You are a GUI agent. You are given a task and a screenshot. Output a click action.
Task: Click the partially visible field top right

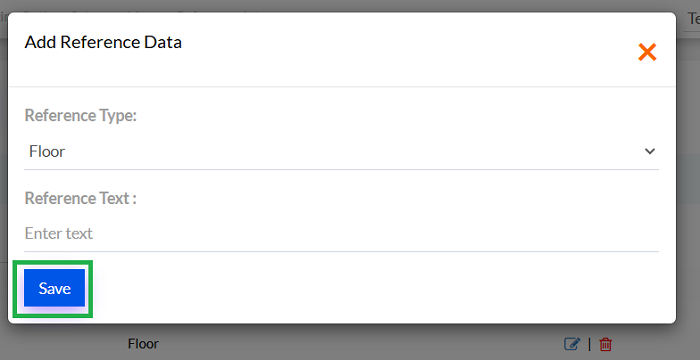[692, 19]
